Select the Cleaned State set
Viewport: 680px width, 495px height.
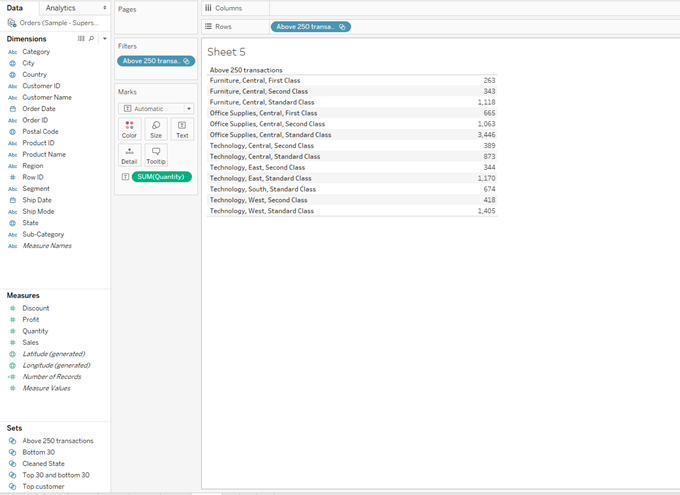tap(43, 464)
